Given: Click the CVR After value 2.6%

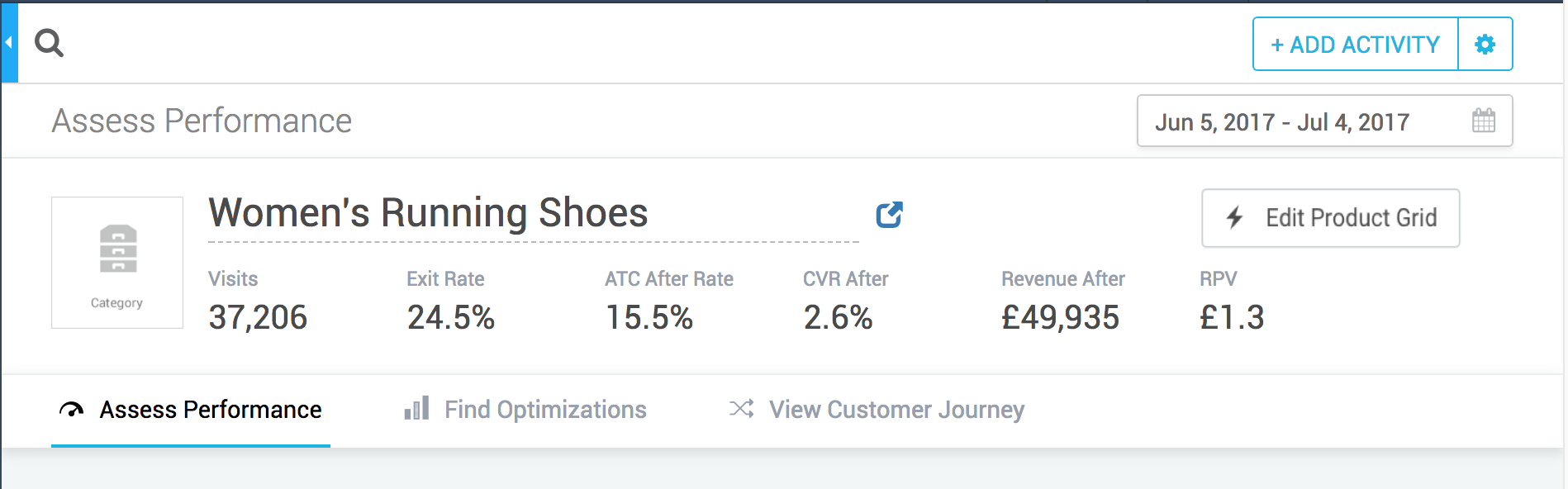Looking at the screenshot, I should [x=838, y=317].
